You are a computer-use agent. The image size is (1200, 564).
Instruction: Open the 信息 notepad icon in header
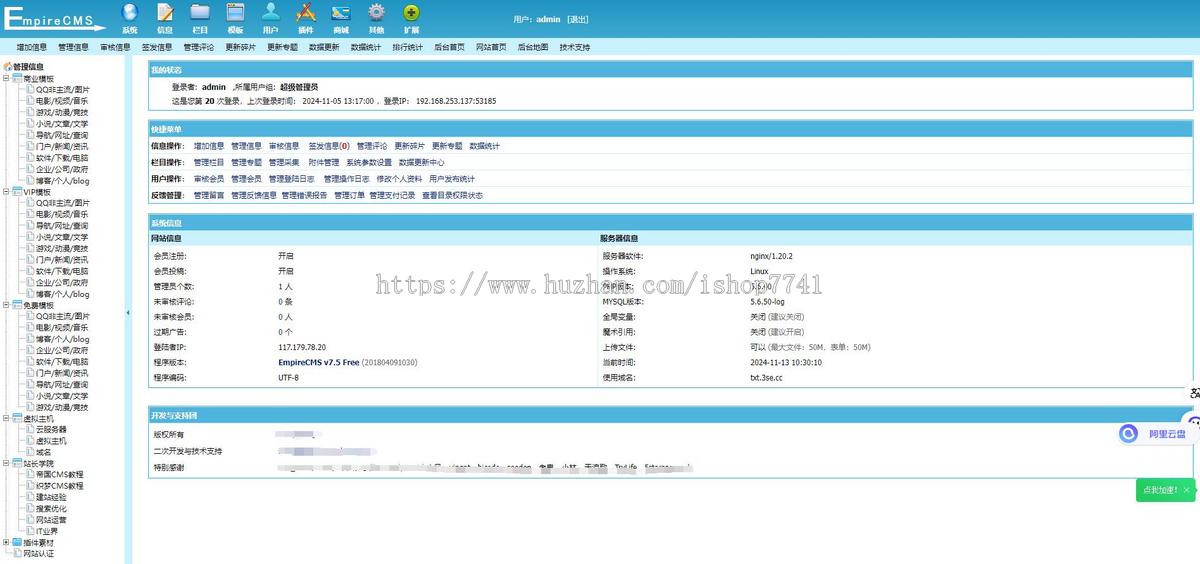pyautogui.click(x=165, y=12)
